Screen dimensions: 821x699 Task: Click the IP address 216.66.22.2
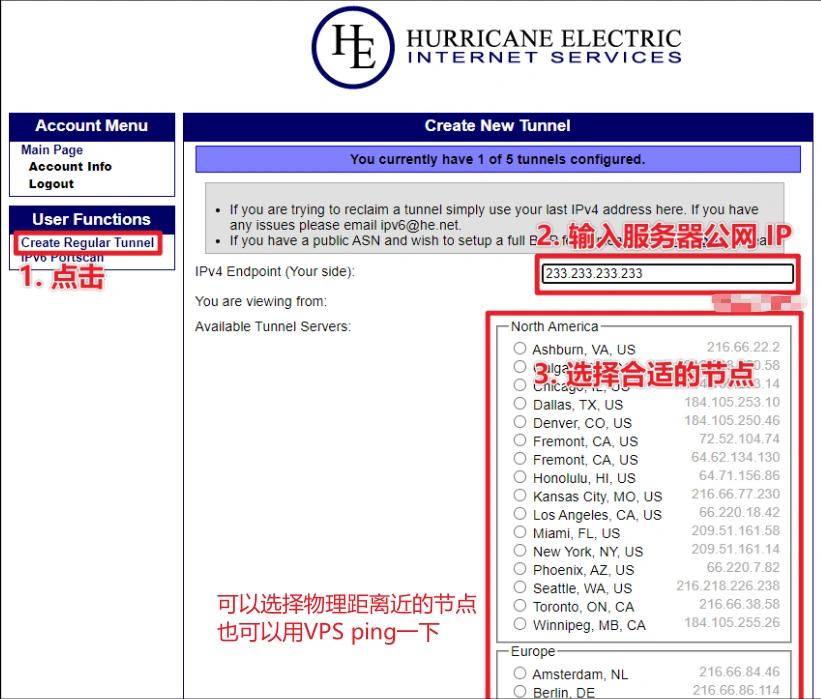744,347
